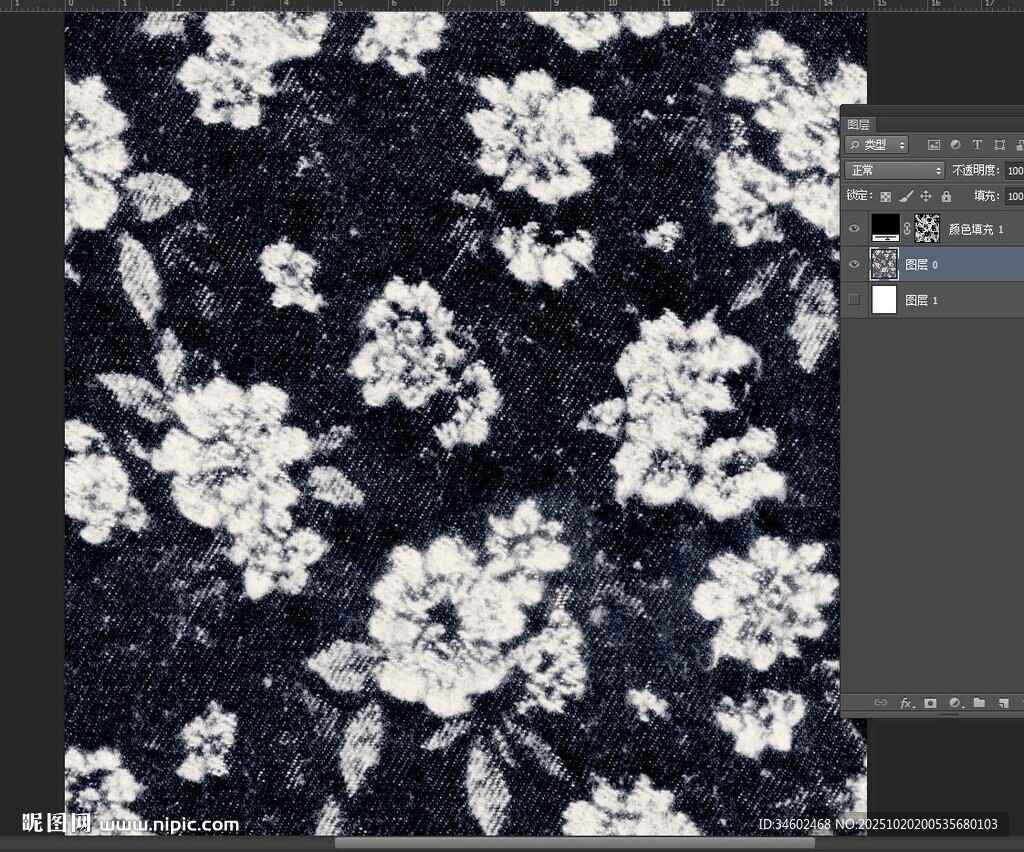Hide the 颜色填充 1 layer
This screenshot has width=1024, height=852.
pos(854,229)
